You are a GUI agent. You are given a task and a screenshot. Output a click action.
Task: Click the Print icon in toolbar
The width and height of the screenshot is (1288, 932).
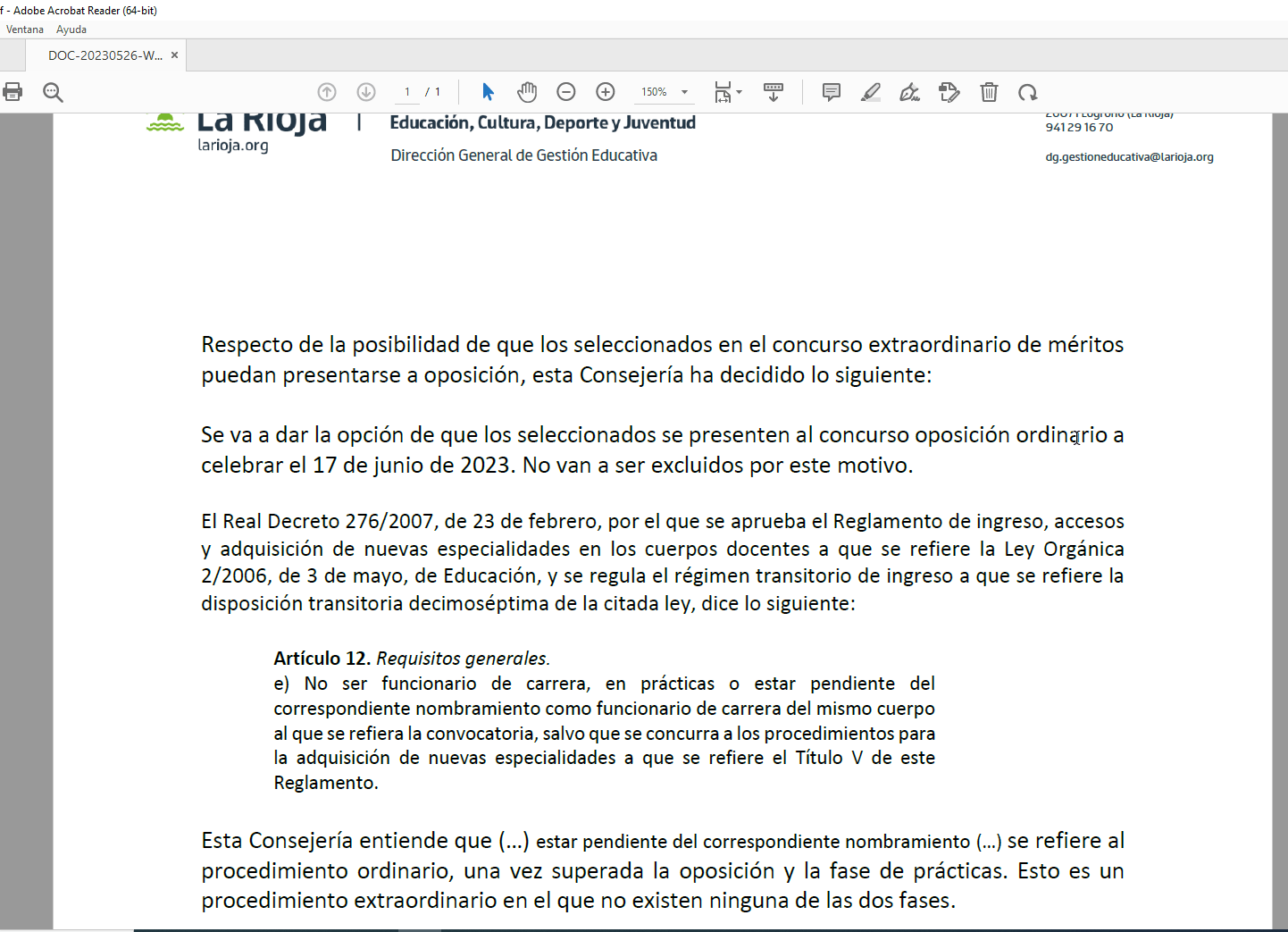coord(13,92)
